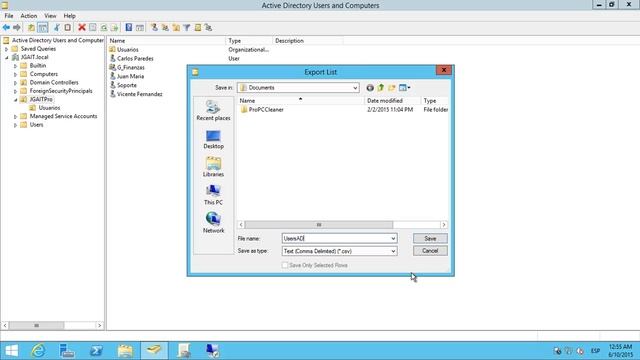
Task: Click the Windows Start button
Action: click(x=11, y=351)
